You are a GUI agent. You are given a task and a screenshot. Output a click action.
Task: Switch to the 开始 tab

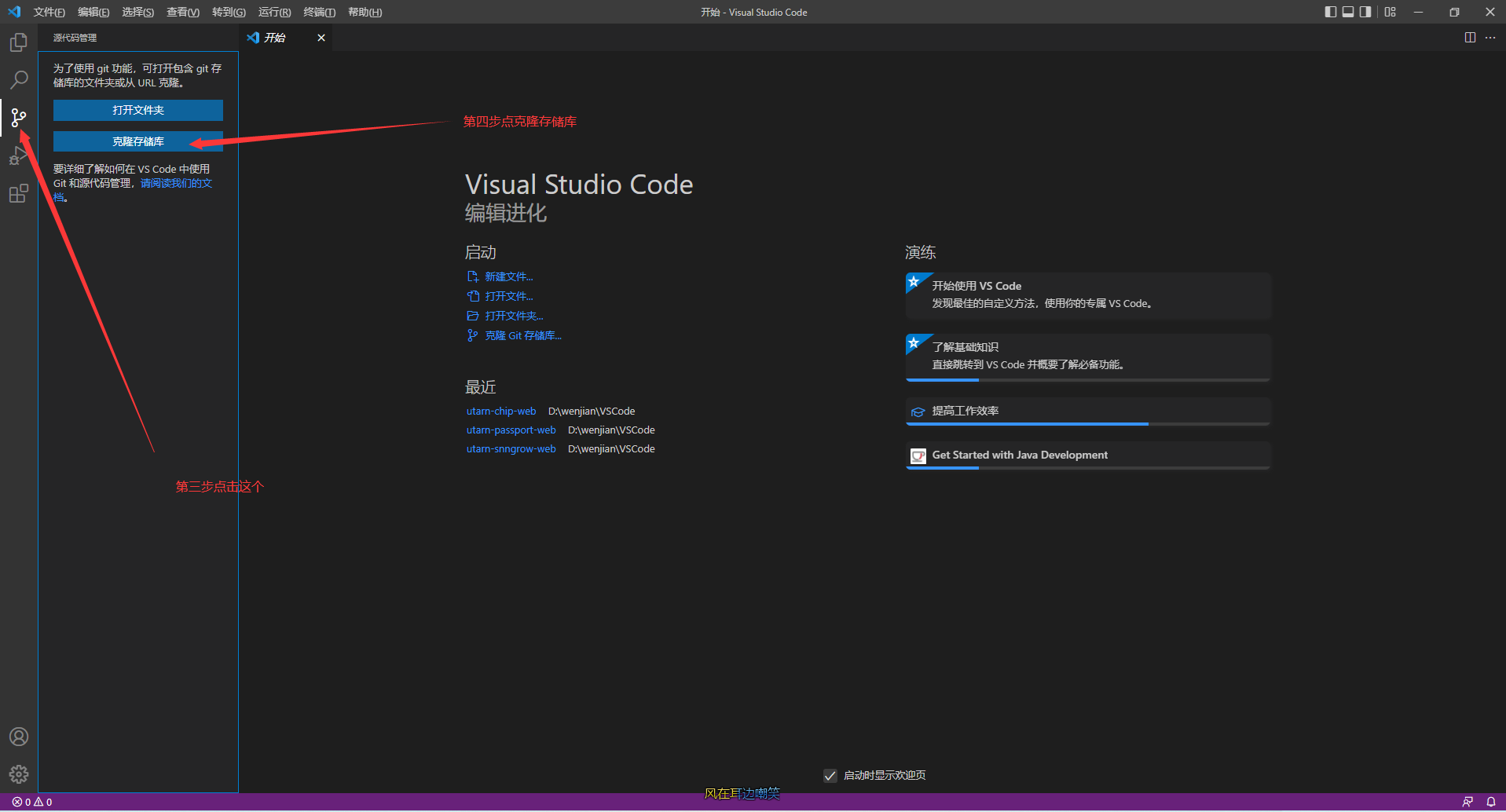(274, 37)
